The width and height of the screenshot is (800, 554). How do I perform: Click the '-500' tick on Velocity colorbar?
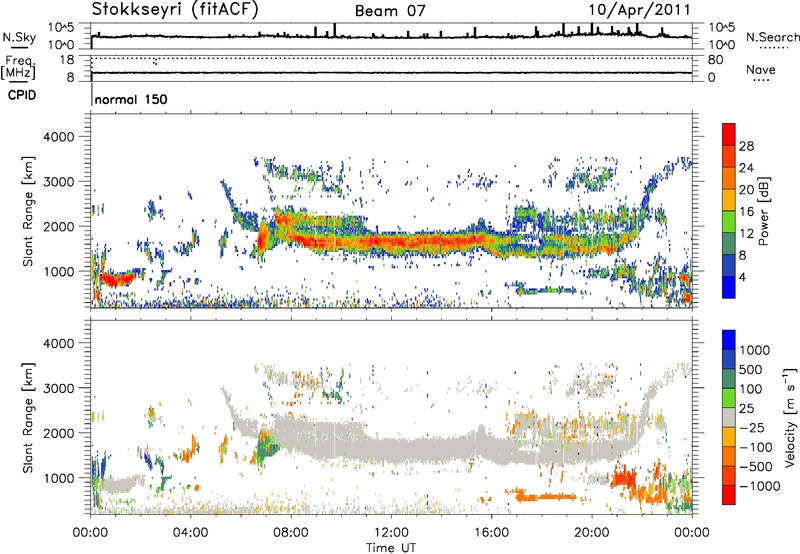[756, 466]
